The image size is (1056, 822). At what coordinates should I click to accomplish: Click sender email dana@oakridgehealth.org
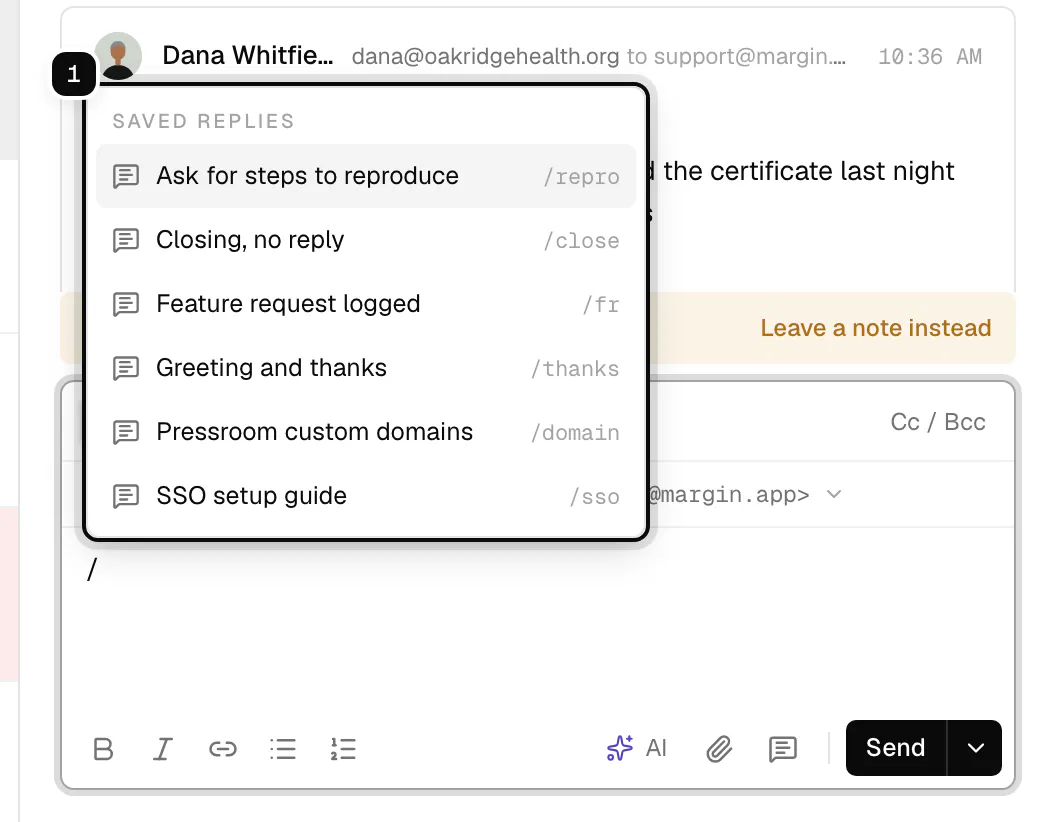[x=485, y=57]
